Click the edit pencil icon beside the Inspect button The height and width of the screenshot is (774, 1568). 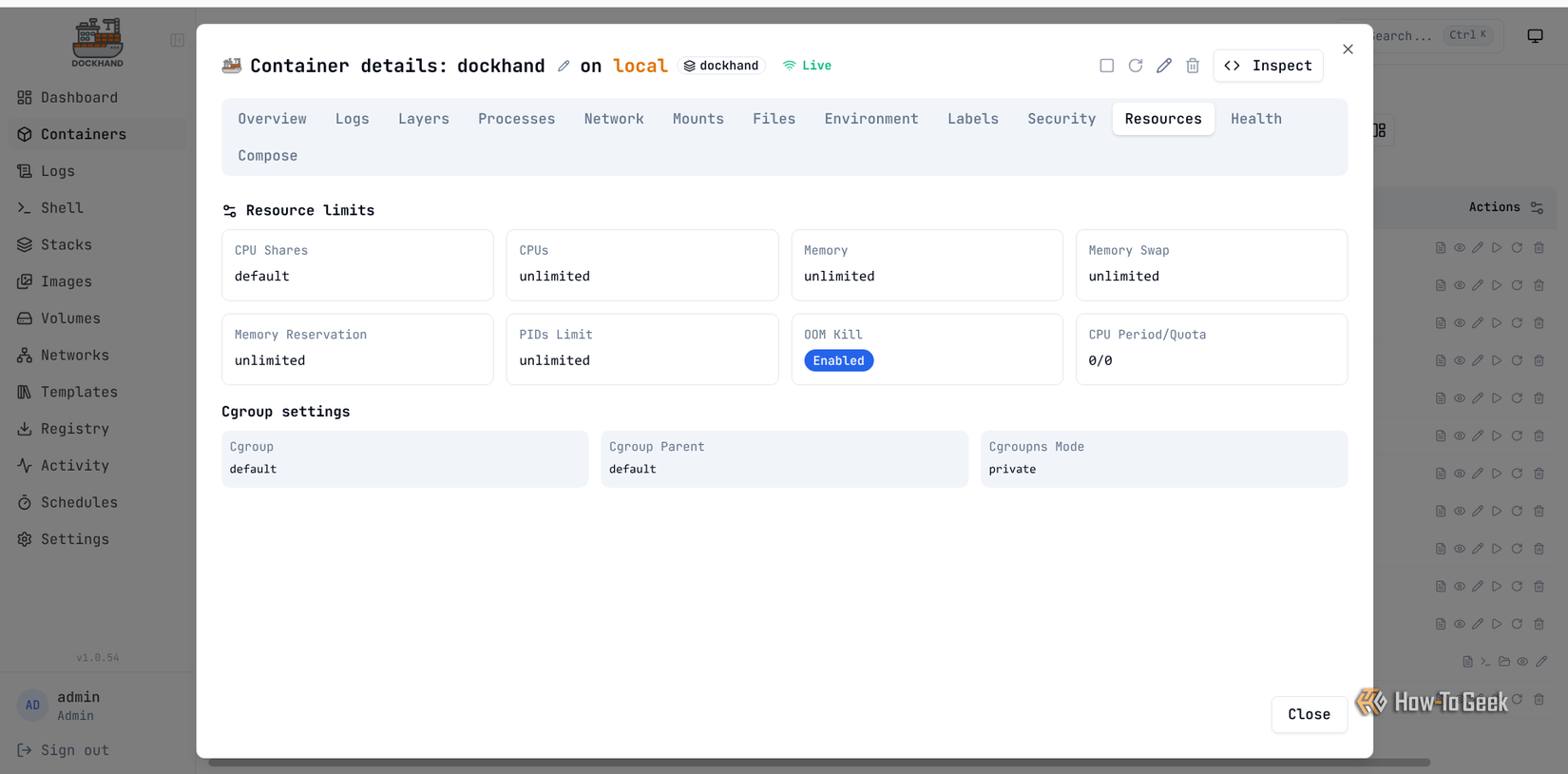tap(1164, 66)
